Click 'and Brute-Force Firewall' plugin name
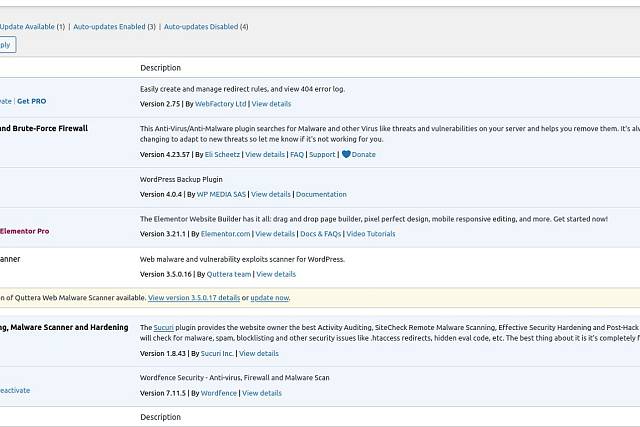 pos(44,128)
